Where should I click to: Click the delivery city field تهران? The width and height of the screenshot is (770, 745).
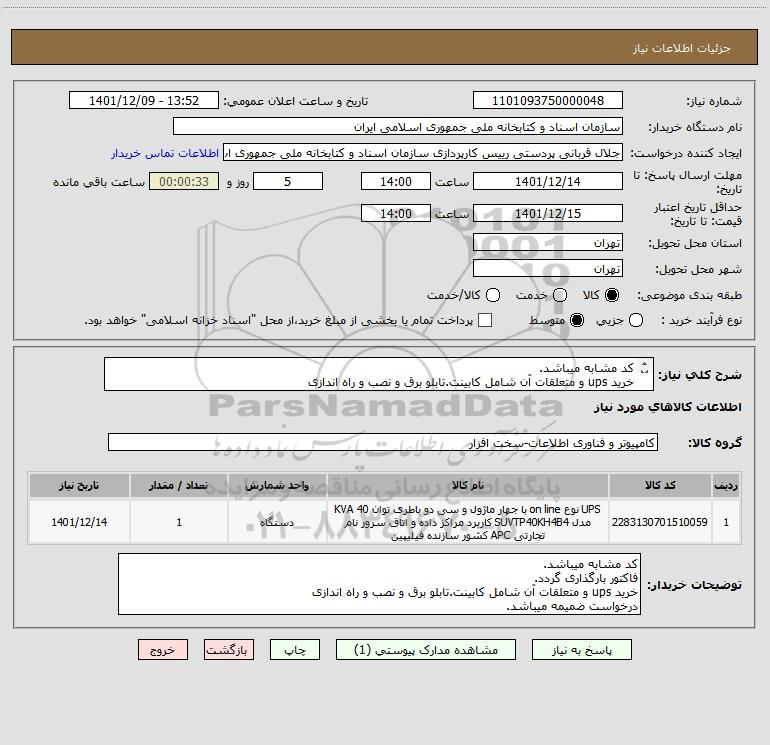click(548, 269)
